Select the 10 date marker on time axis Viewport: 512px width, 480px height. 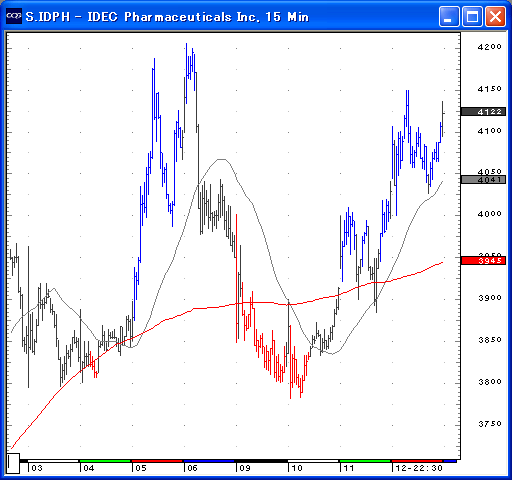[297, 468]
